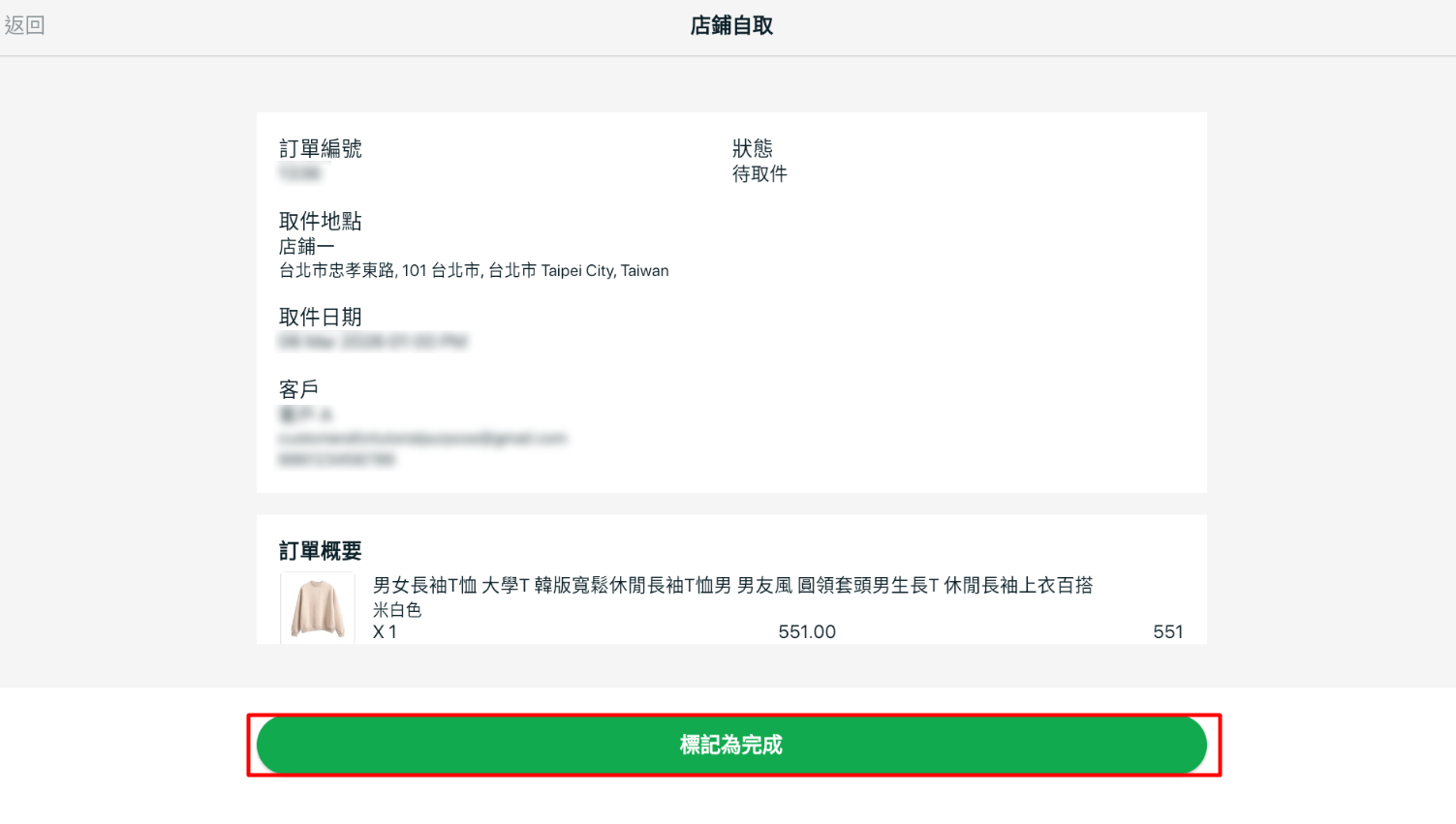Click the blurred customer phone number
The height and width of the screenshot is (824, 1456).
tap(337, 460)
